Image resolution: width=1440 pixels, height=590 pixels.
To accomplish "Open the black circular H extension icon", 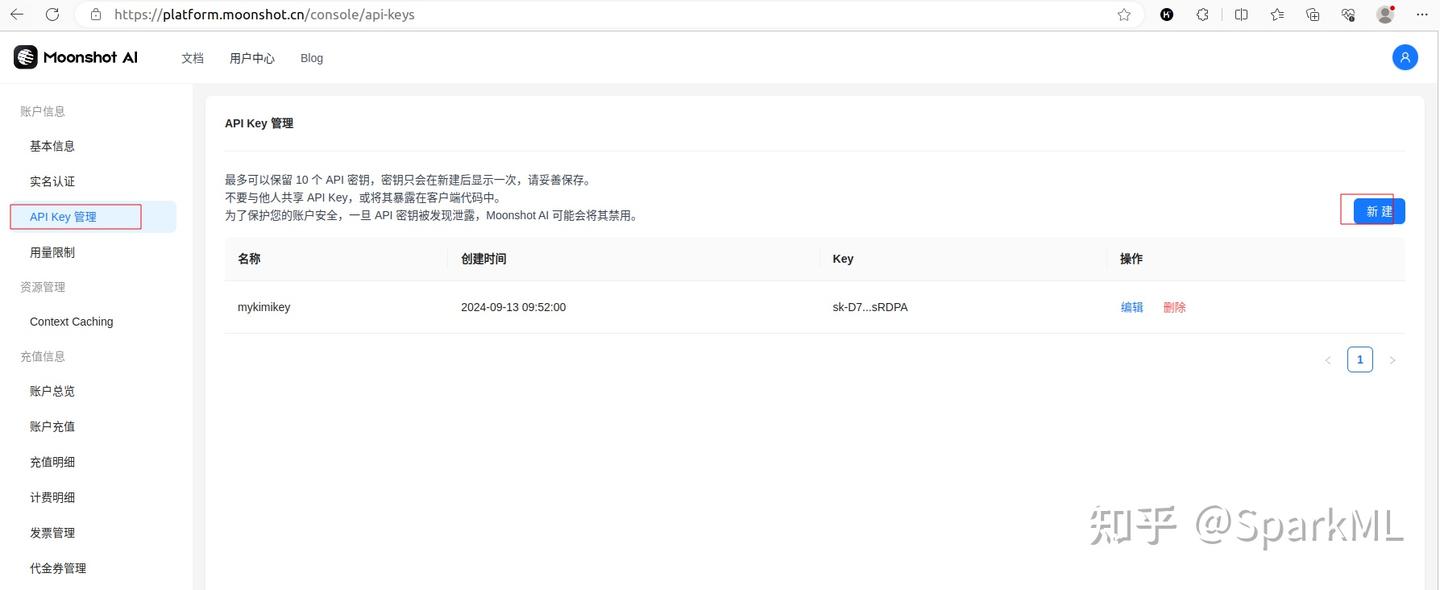I will (x=1167, y=15).
